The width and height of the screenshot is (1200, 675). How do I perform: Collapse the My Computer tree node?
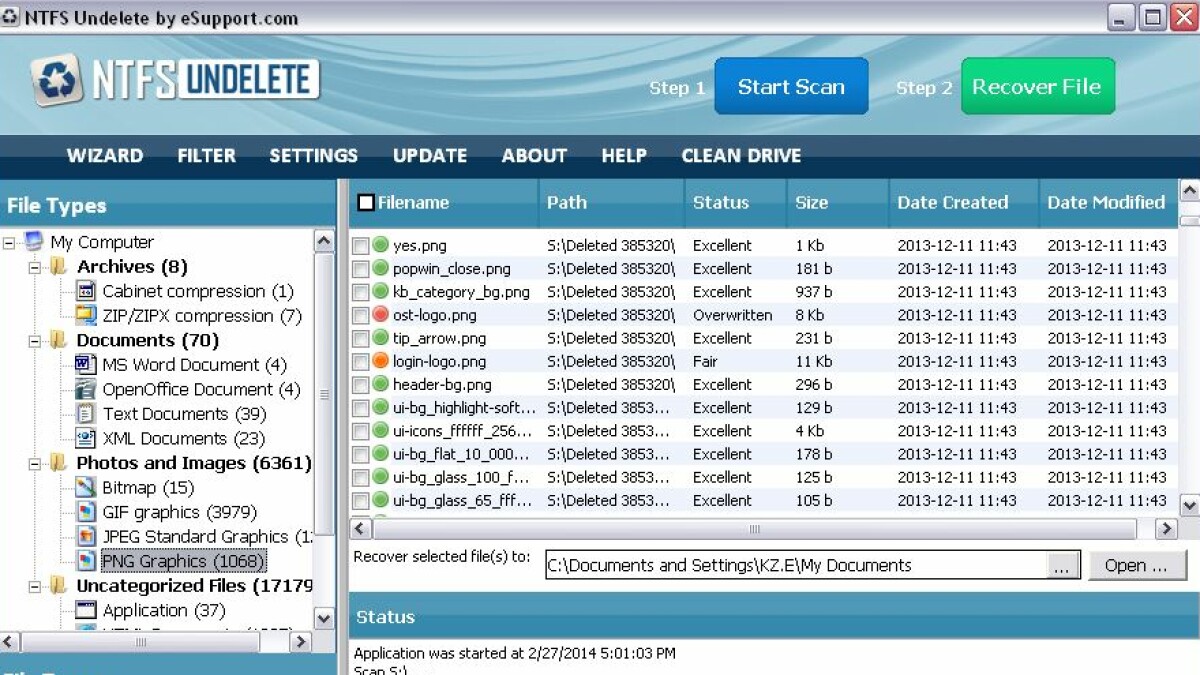click(9, 243)
